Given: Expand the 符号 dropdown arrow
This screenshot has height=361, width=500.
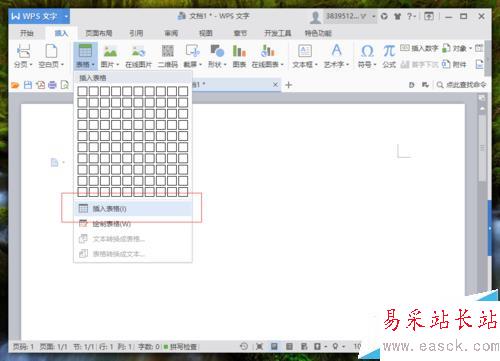Looking at the screenshot, I should (375, 64).
